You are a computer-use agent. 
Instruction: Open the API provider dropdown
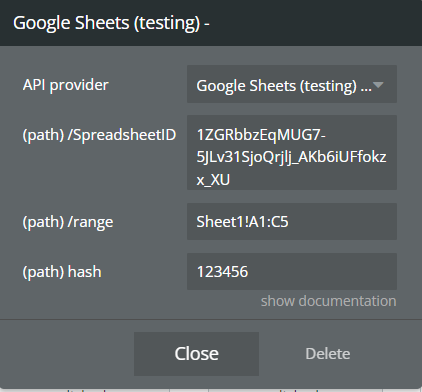point(292,84)
